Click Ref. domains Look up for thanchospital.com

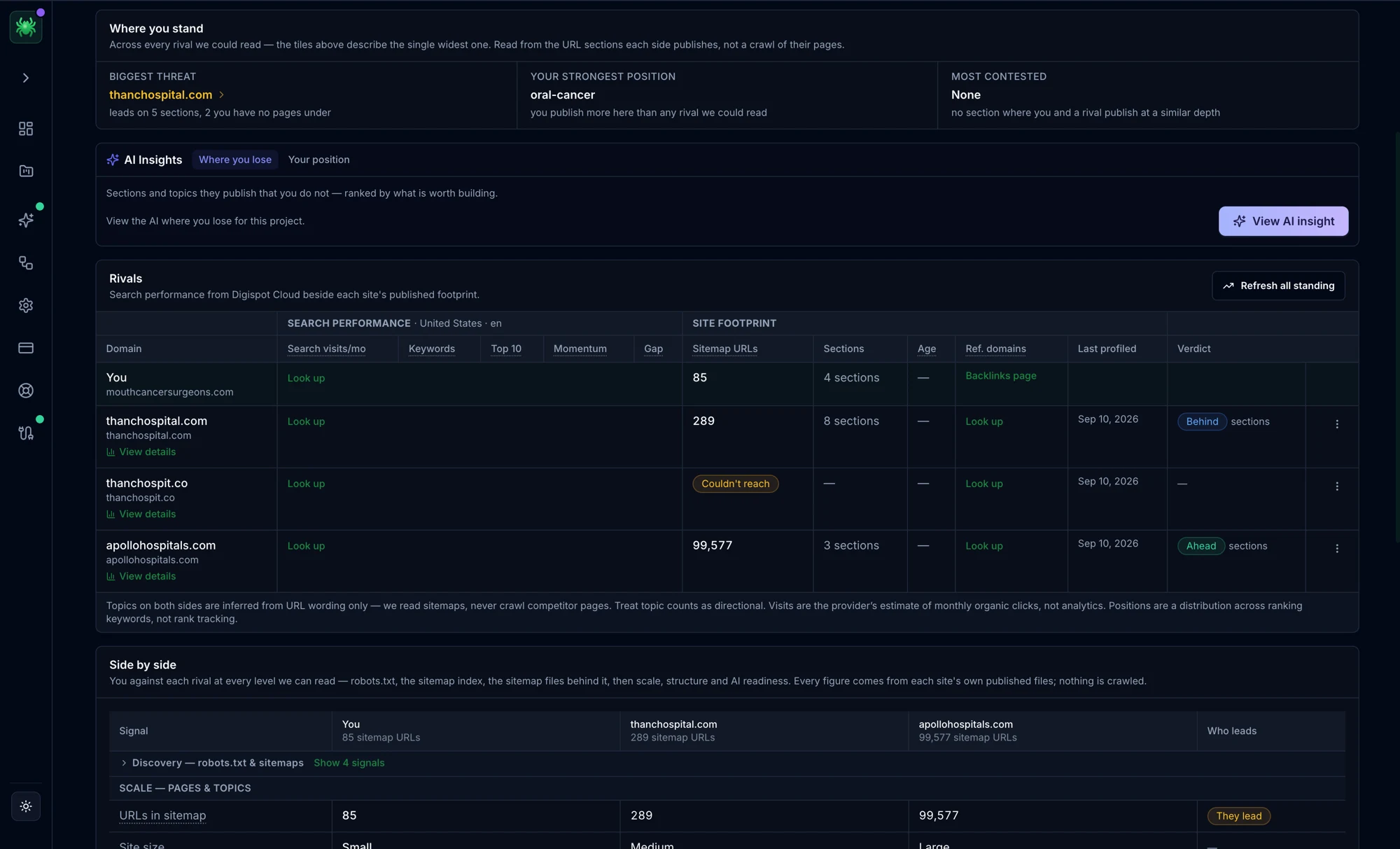[x=983, y=421]
